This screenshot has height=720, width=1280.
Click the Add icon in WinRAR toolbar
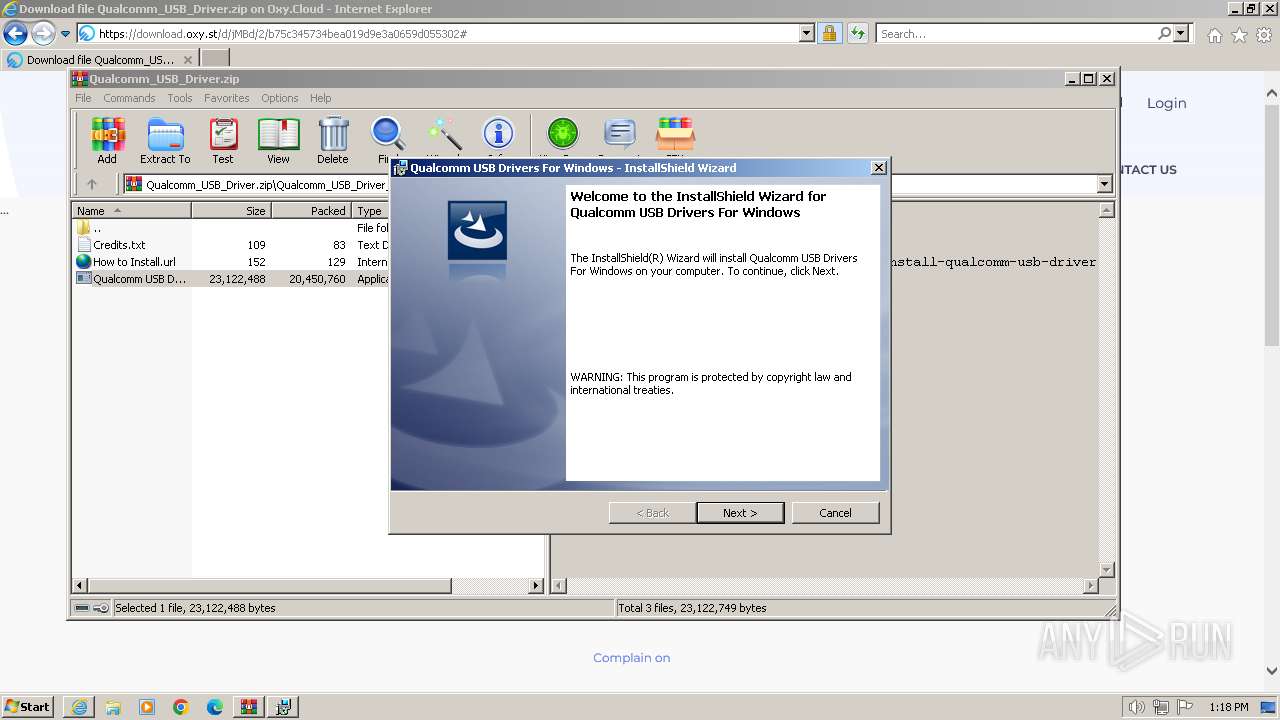107,141
